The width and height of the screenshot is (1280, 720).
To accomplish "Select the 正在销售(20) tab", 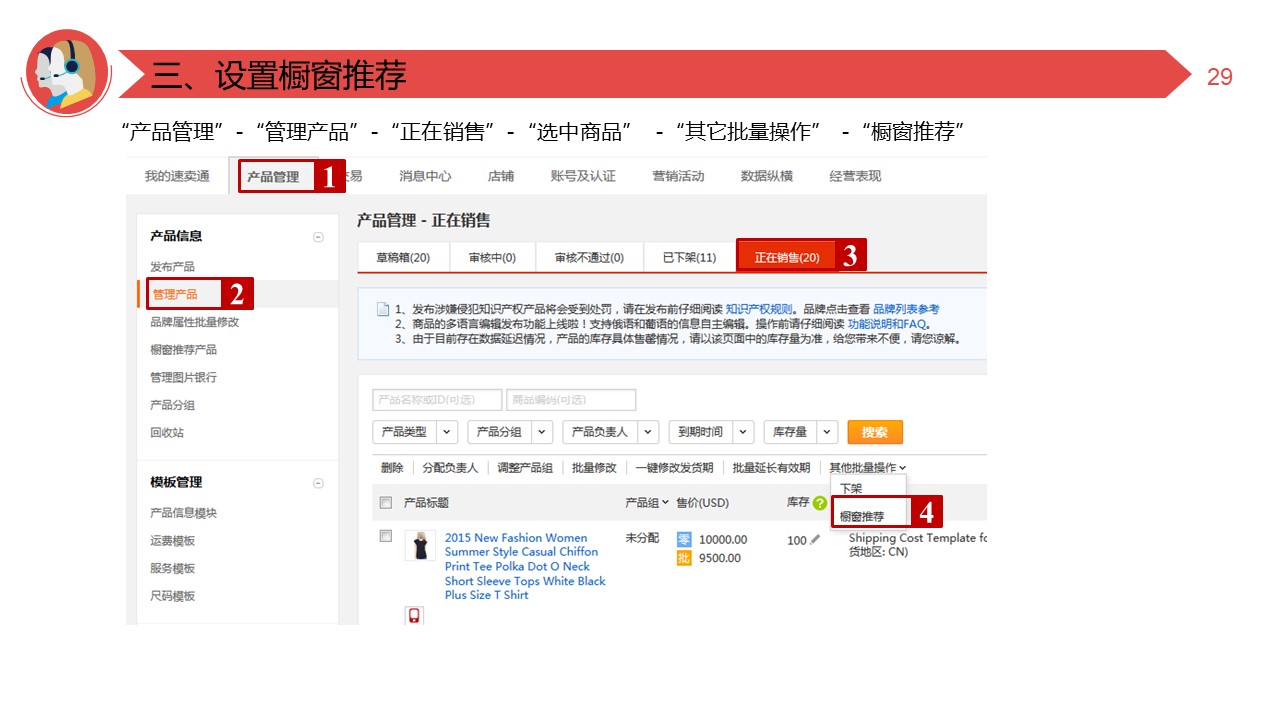I will click(x=787, y=257).
